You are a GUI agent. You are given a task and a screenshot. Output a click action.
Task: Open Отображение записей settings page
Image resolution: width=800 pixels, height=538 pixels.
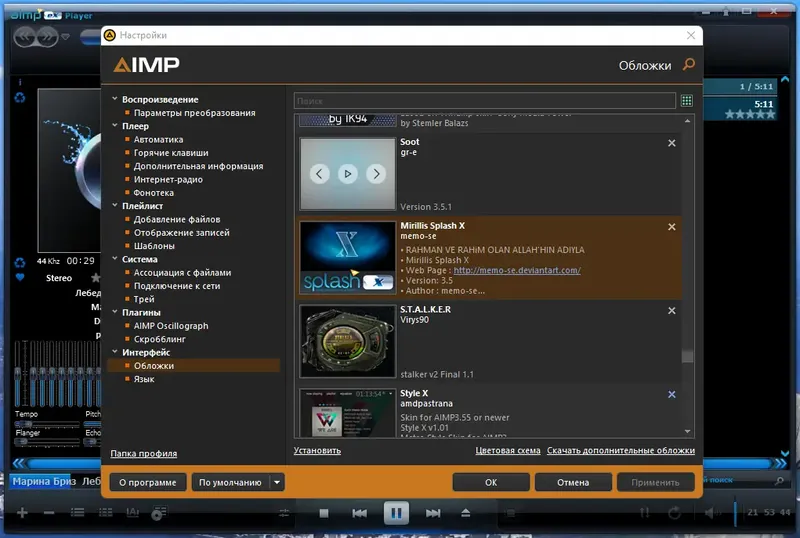[x=182, y=232]
